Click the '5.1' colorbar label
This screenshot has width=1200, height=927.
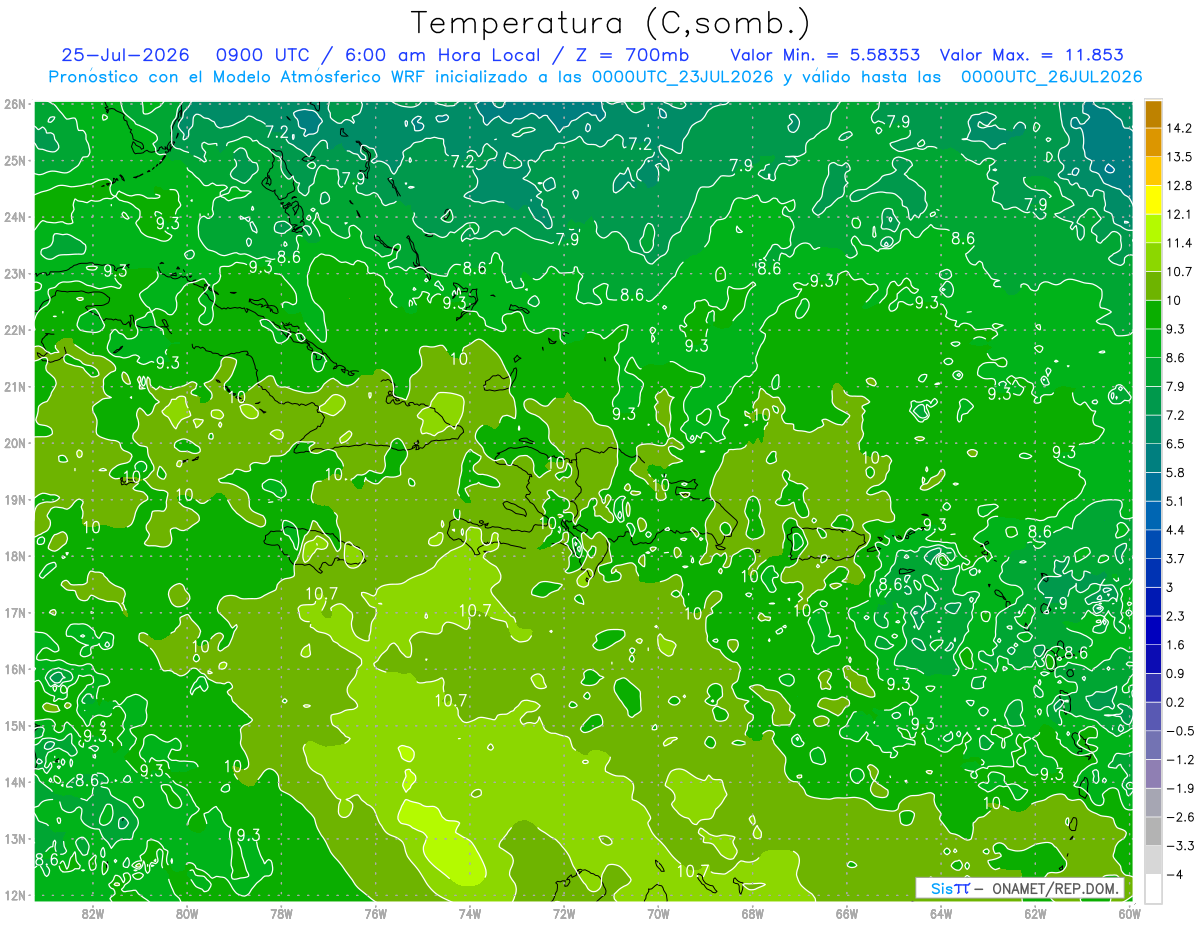[1177, 501]
